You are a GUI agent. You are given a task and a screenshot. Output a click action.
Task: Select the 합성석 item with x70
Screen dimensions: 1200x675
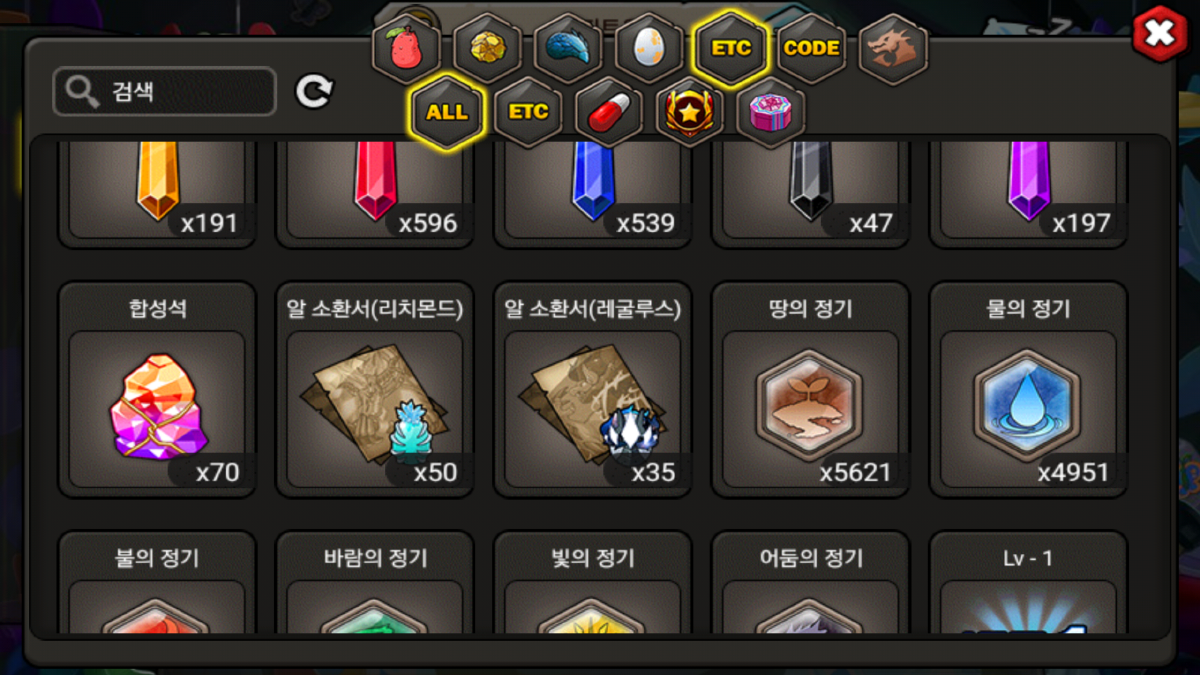pos(157,390)
